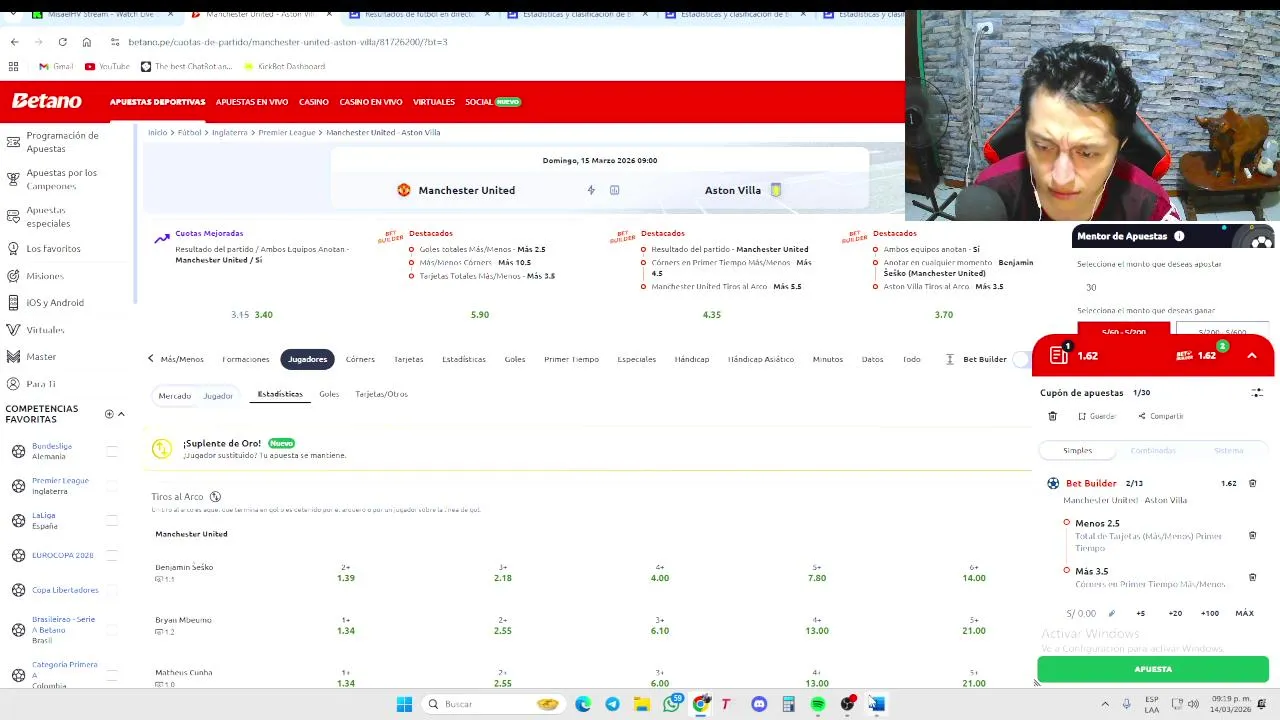Screen dimensions: 1280x720
Task: Select the Córners market tab
Action: pos(360,359)
